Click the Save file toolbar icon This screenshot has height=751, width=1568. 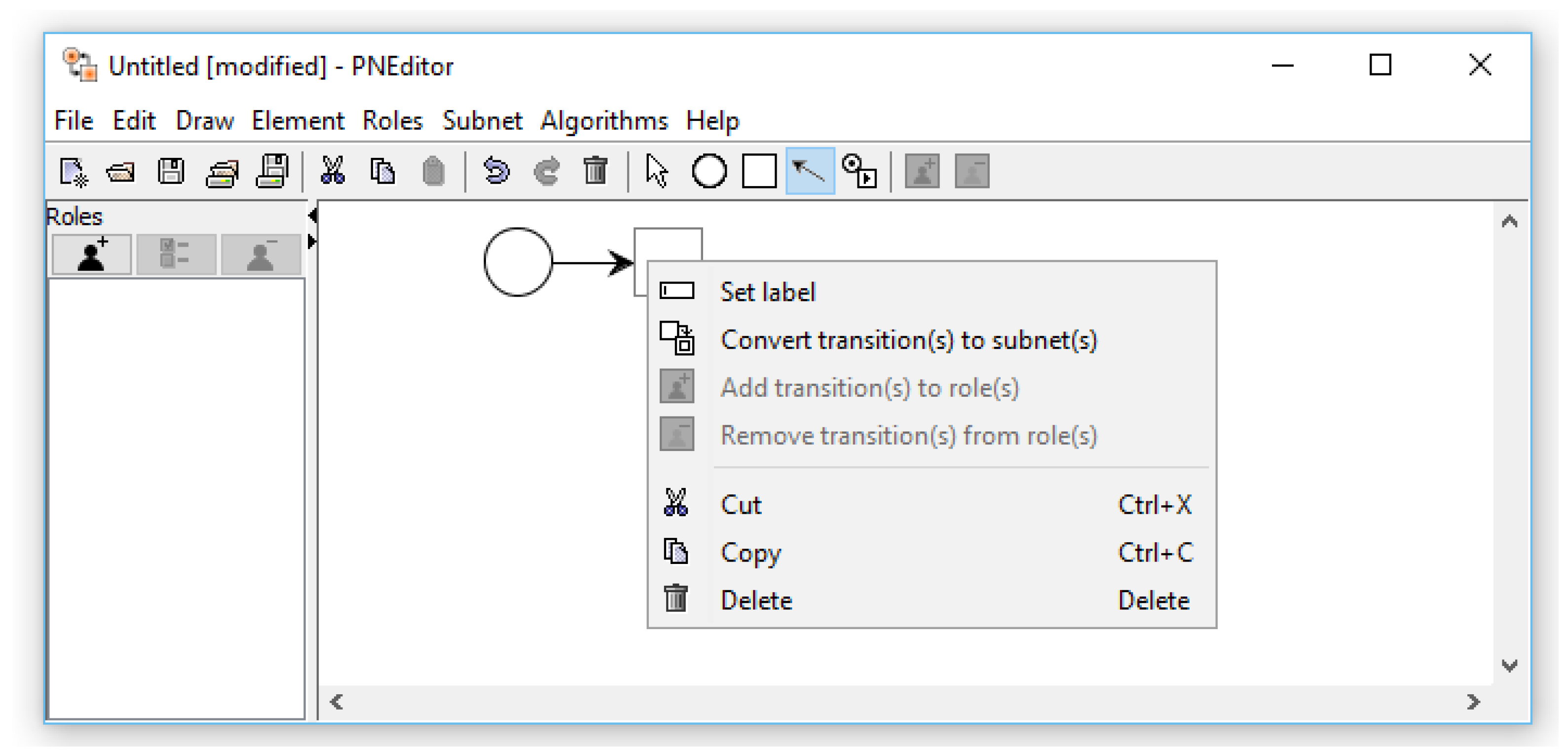(171, 171)
